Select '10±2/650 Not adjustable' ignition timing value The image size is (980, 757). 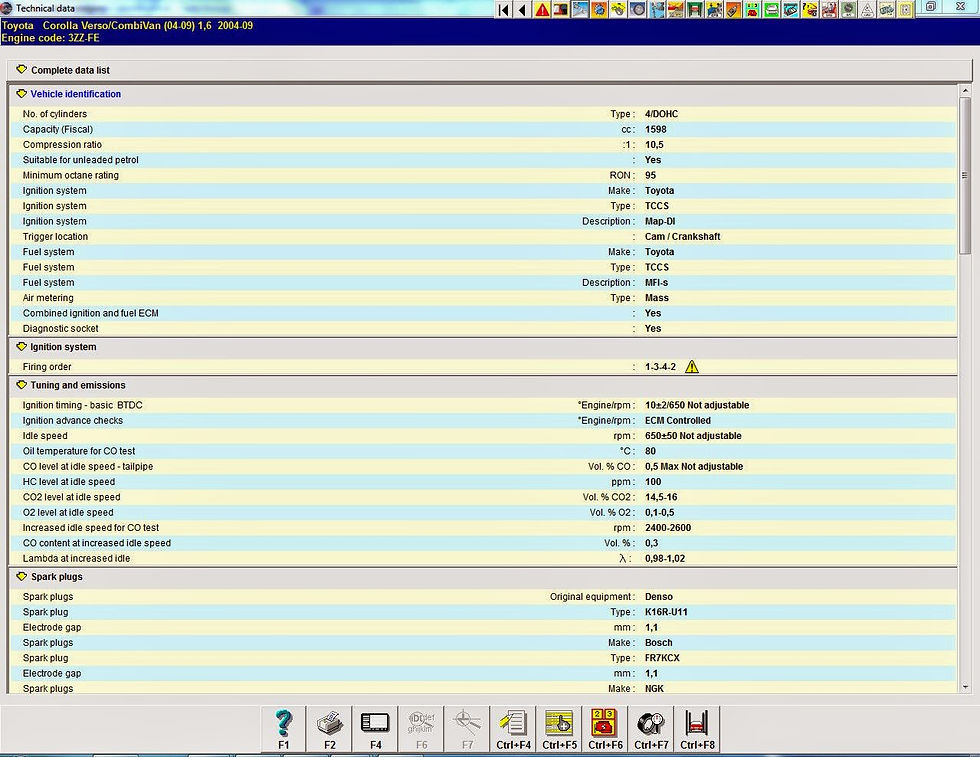(697, 405)
